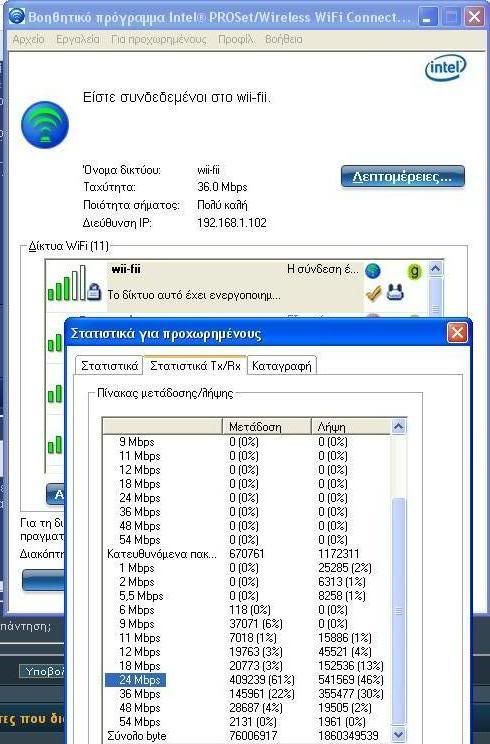Click the Tx/Rx table scroll-down arrow
This screenshot has width=490, height=744.
pyautogui.click(x=398, y=735)
